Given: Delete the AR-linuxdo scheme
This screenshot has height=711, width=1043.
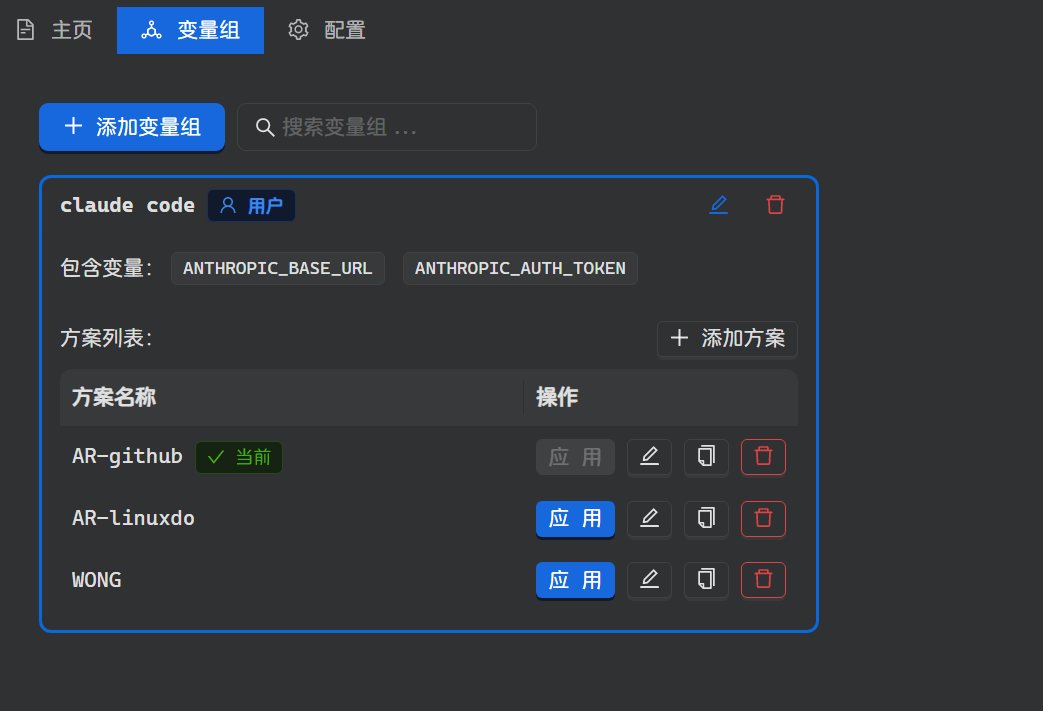Looking at the screenshot, I should (763, 519).
